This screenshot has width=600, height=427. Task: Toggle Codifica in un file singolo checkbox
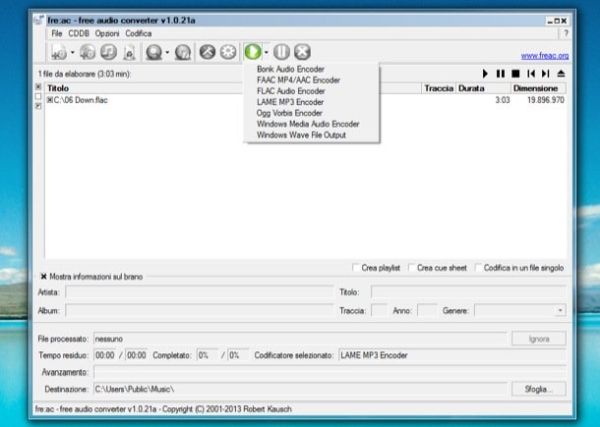point(479,267)
